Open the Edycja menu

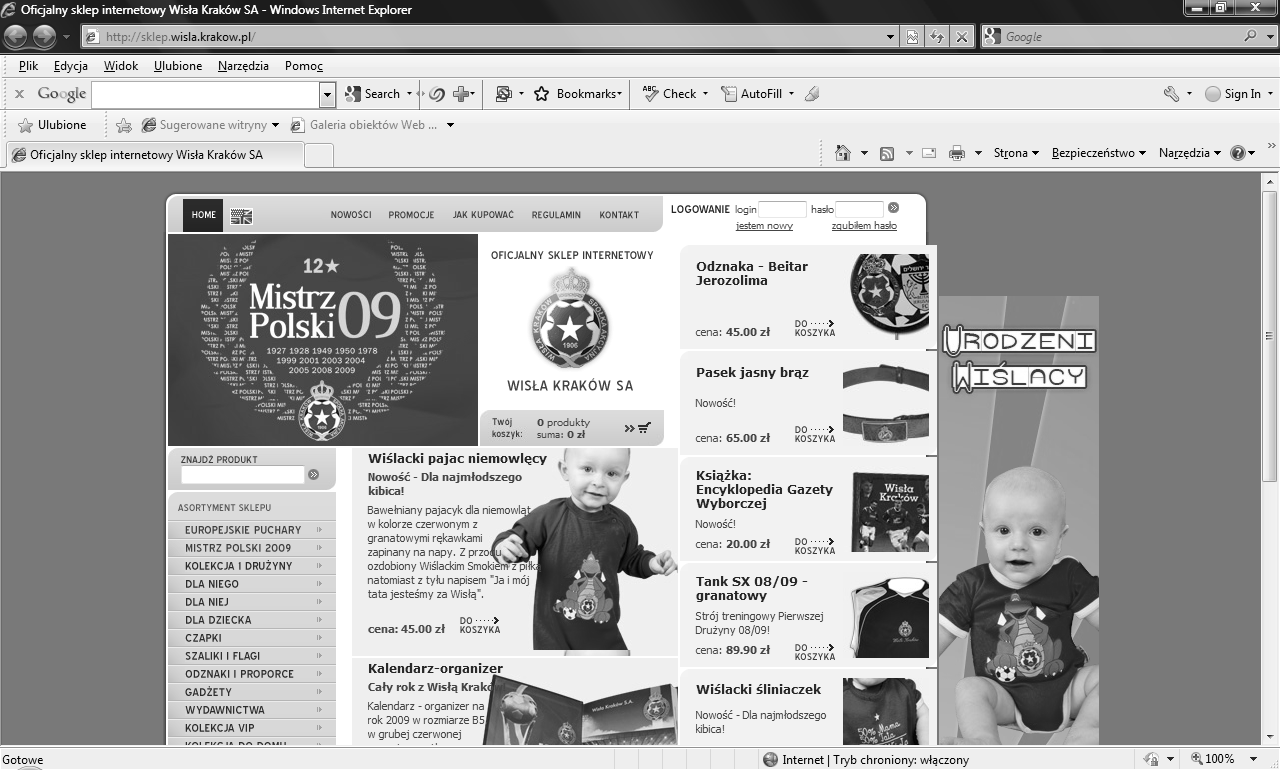tap(71, 66)
